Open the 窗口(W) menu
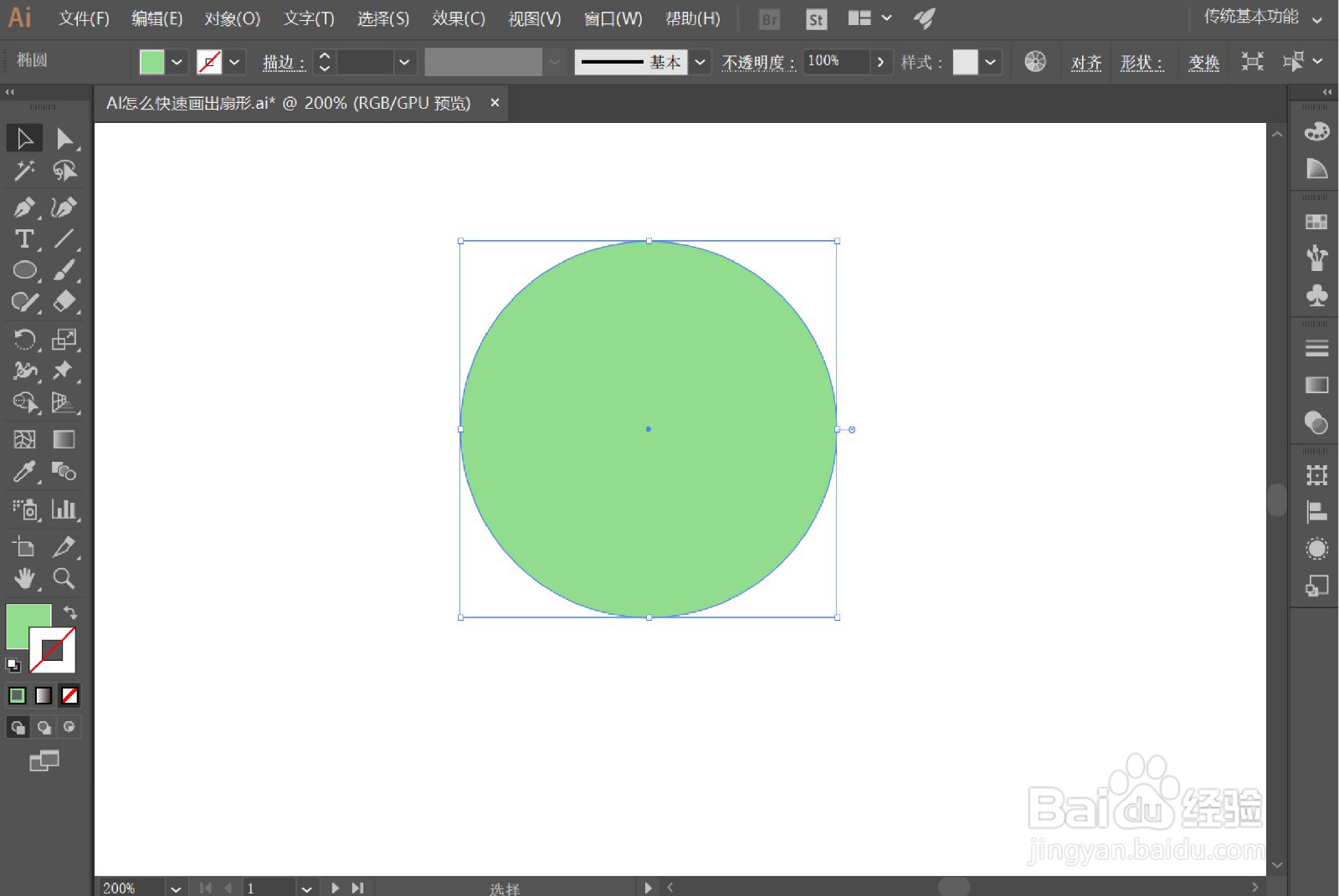Image resolution: width=1339 pixels, height=896 pixels. (613, 18)
